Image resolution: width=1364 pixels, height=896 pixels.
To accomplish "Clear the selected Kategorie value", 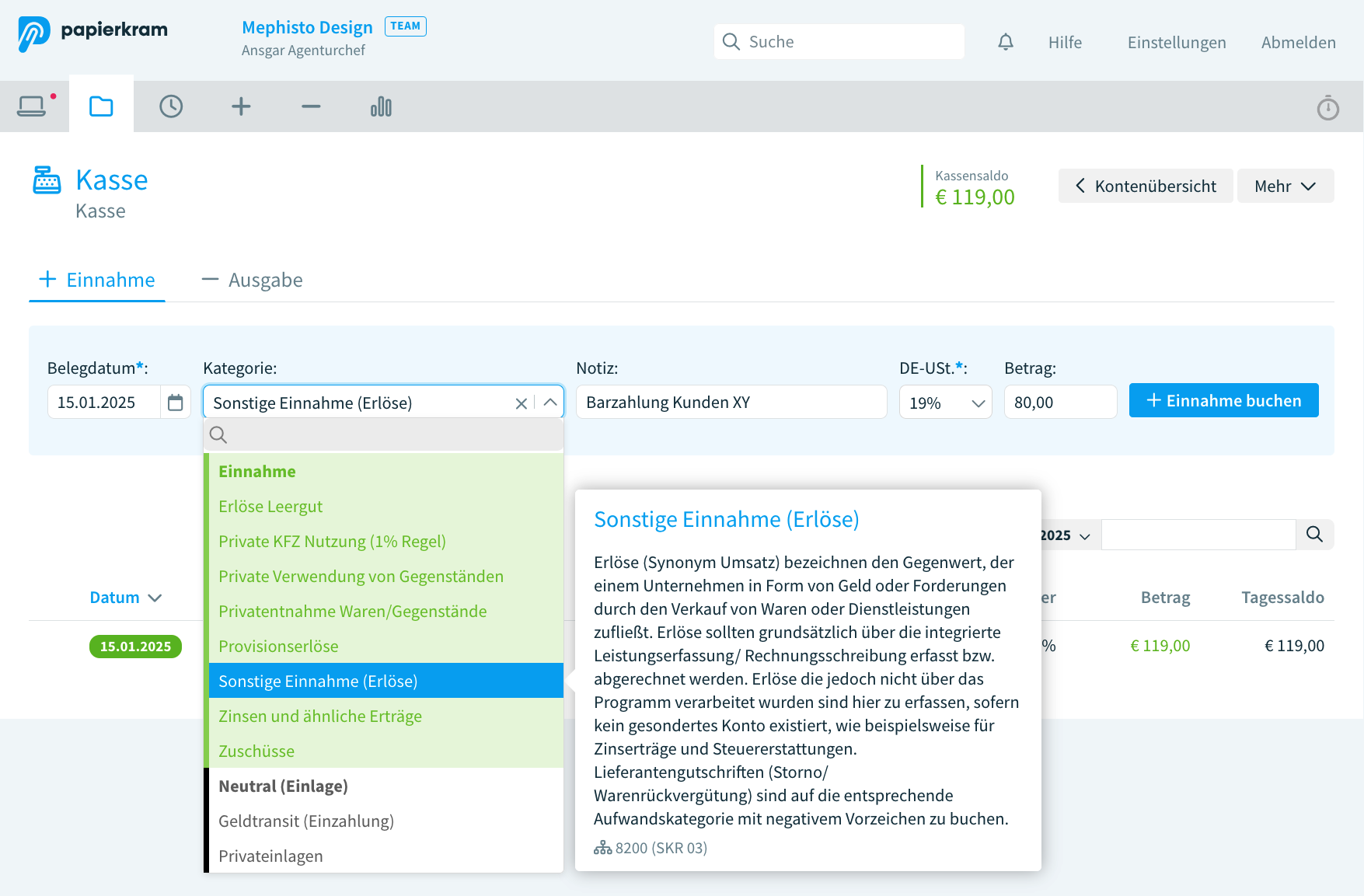I will point(522,403).
